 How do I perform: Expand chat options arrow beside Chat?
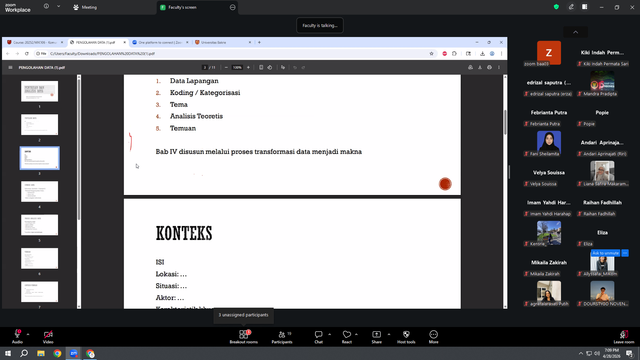click(x=329, y=334)
